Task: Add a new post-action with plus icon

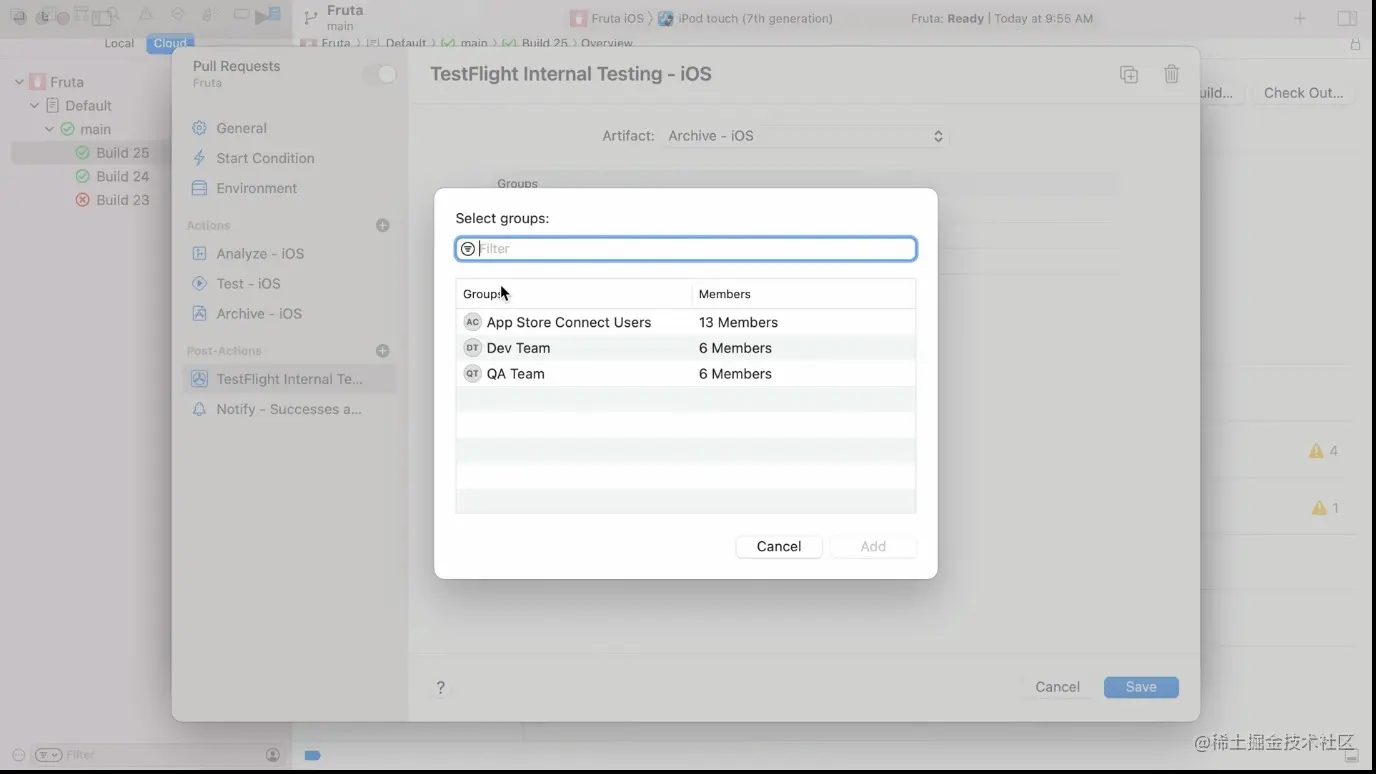Action: click(x=382, y=351)
